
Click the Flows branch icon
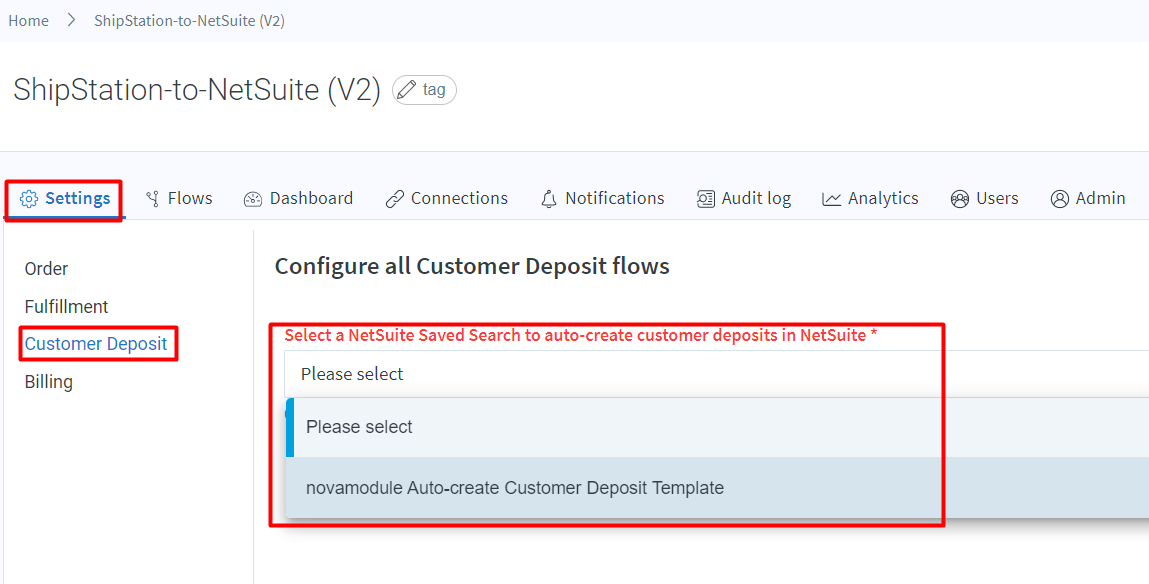152,199
